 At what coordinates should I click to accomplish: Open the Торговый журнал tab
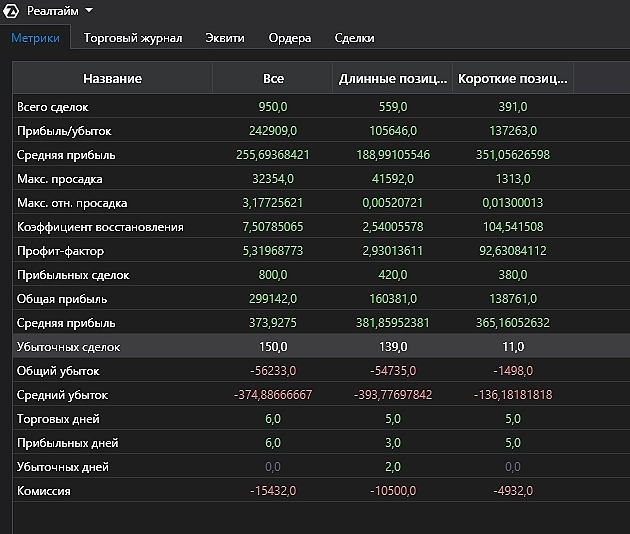pyautogui.click(x=133, y=38)
